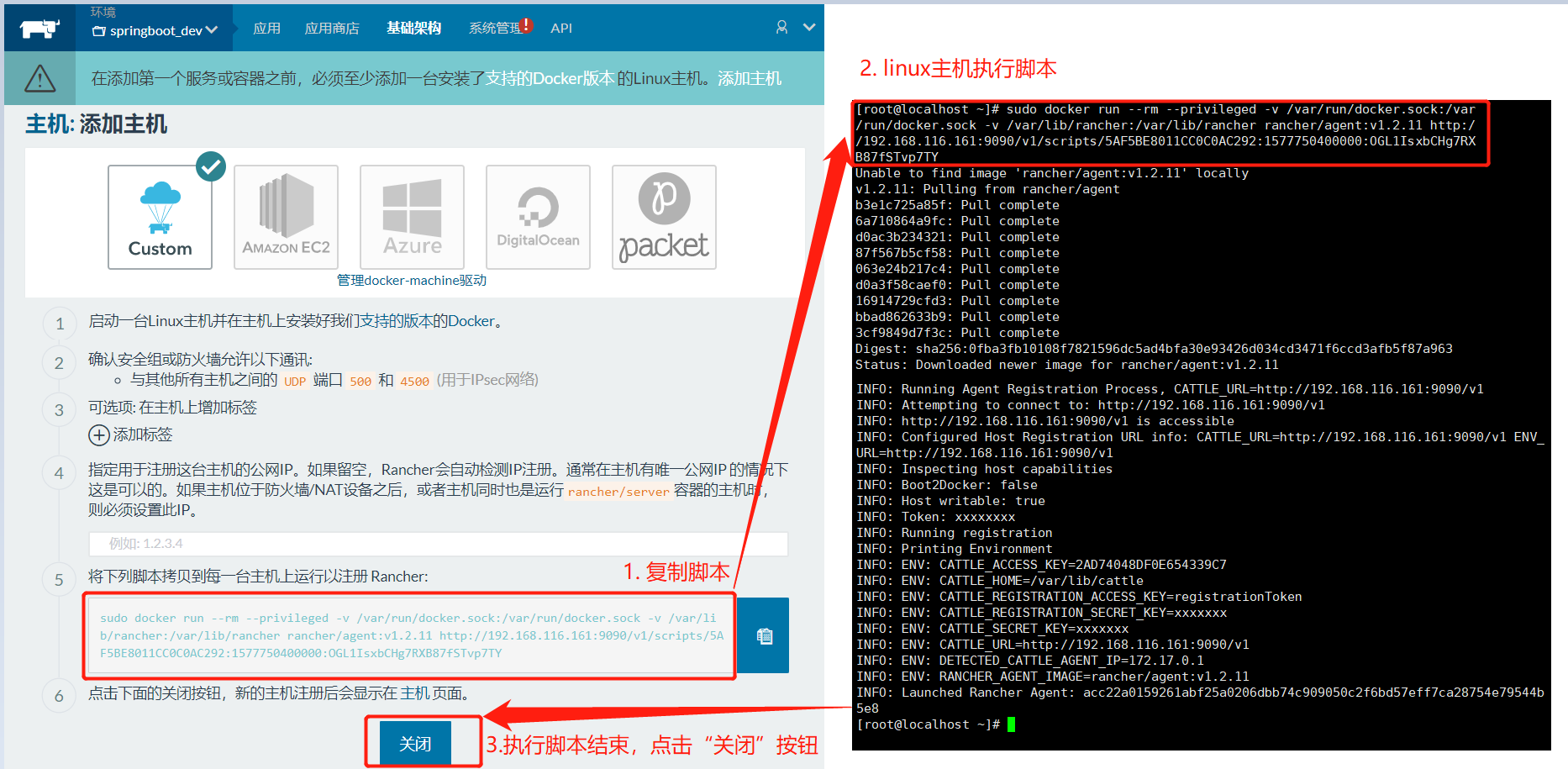Click 'Inspecting host capabilities' terminal line
The width and height of the screenshot is (1568, 769).
[984, 469]
